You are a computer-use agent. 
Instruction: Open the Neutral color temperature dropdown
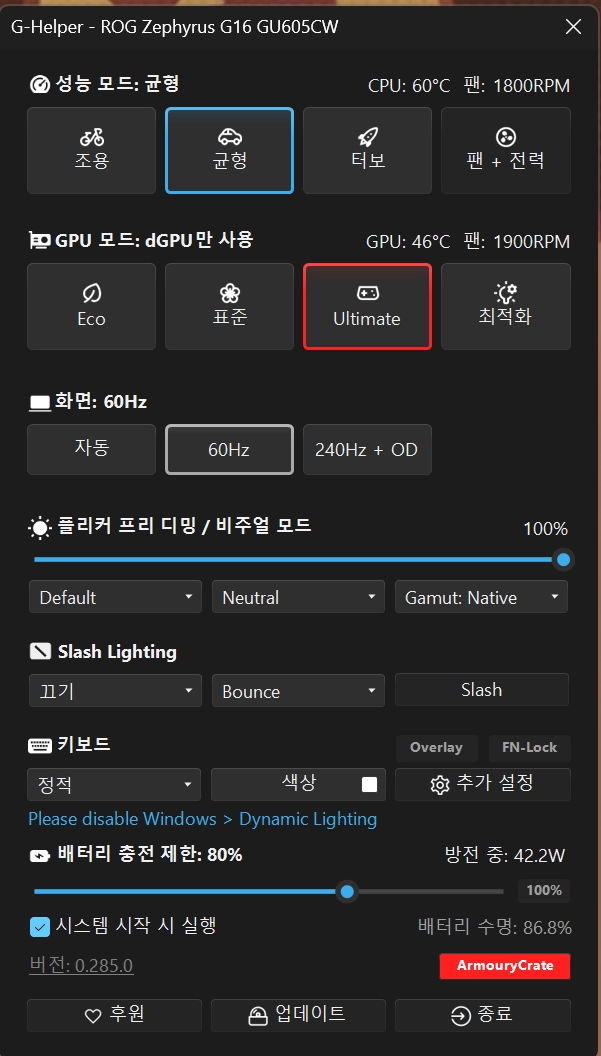tap(298, 597)
